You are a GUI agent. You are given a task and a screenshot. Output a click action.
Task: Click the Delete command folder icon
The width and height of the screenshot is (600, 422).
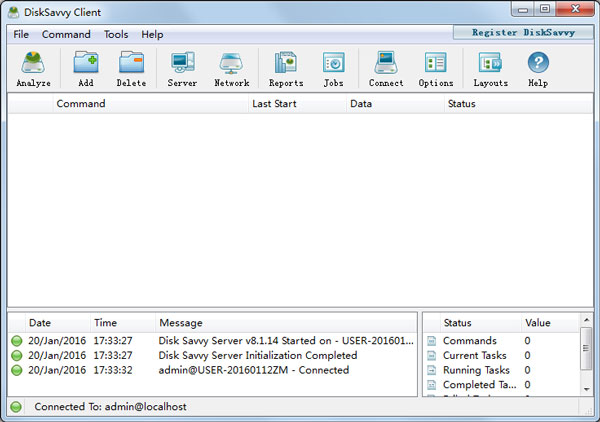coord(131,62)
